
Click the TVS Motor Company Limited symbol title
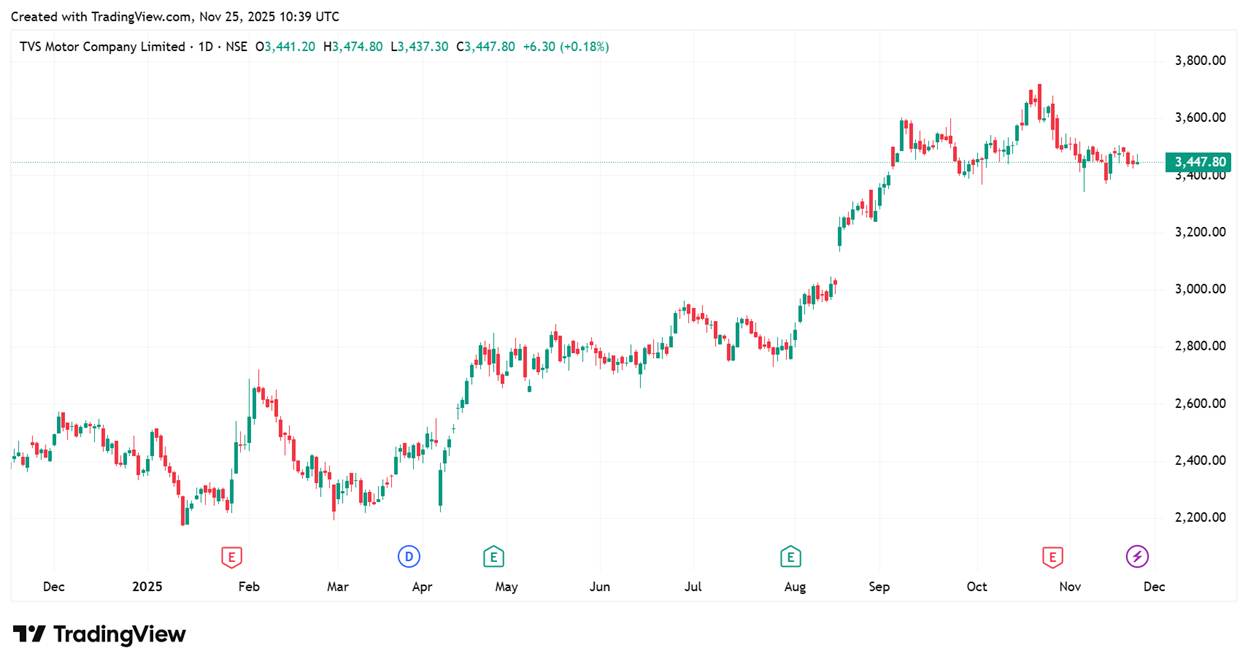click(103, 47)
